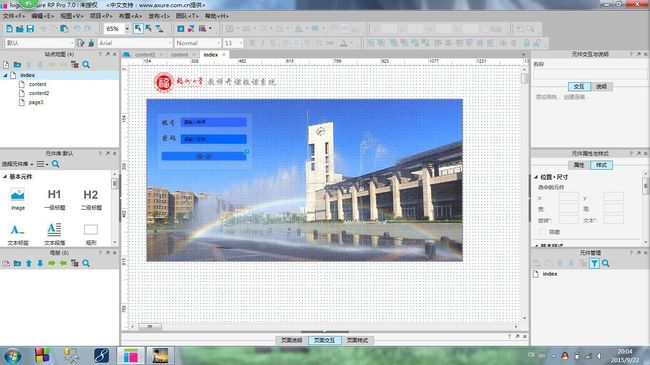Open Windows Start button on taskbar
The image size is (650, 365).
12,356
